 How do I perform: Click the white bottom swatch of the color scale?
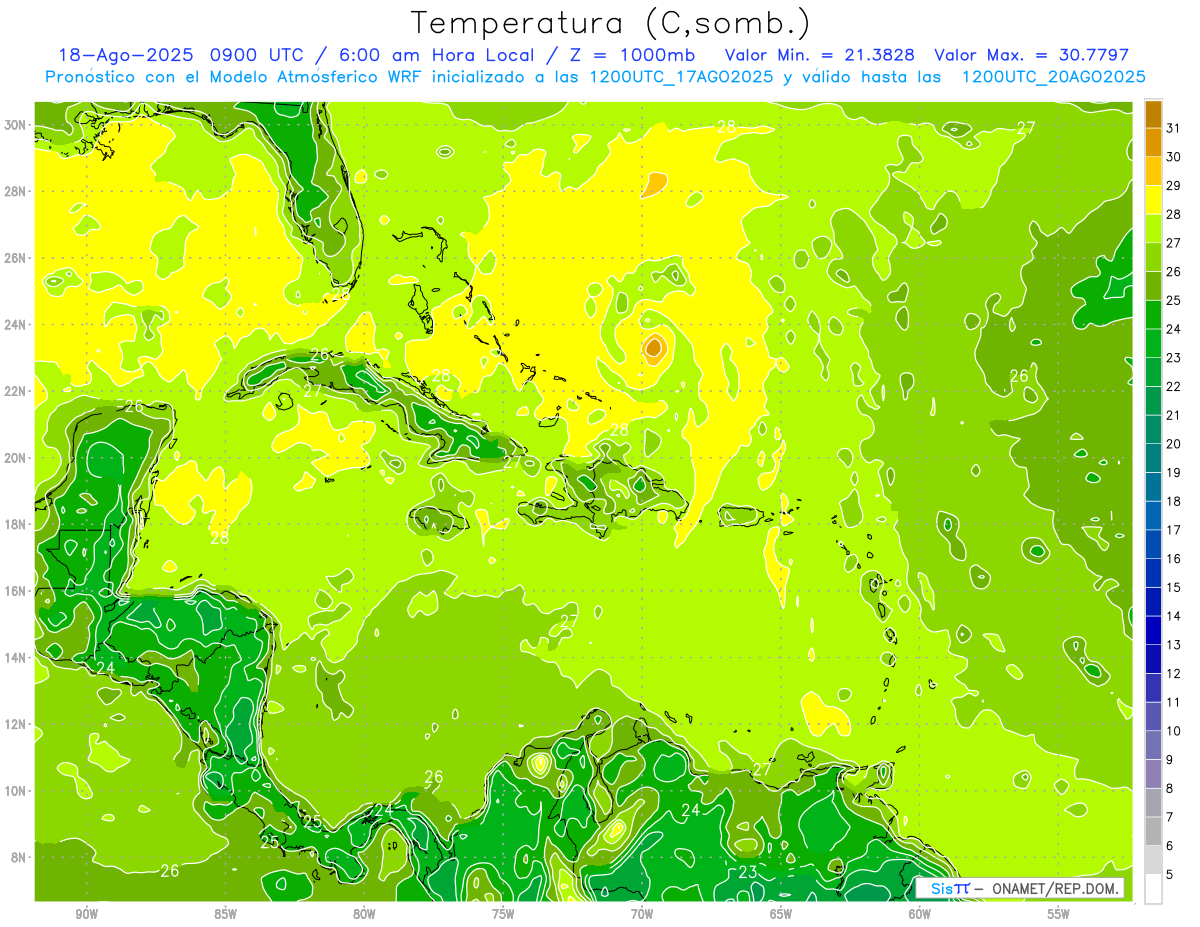click(x=1153, y=888)
